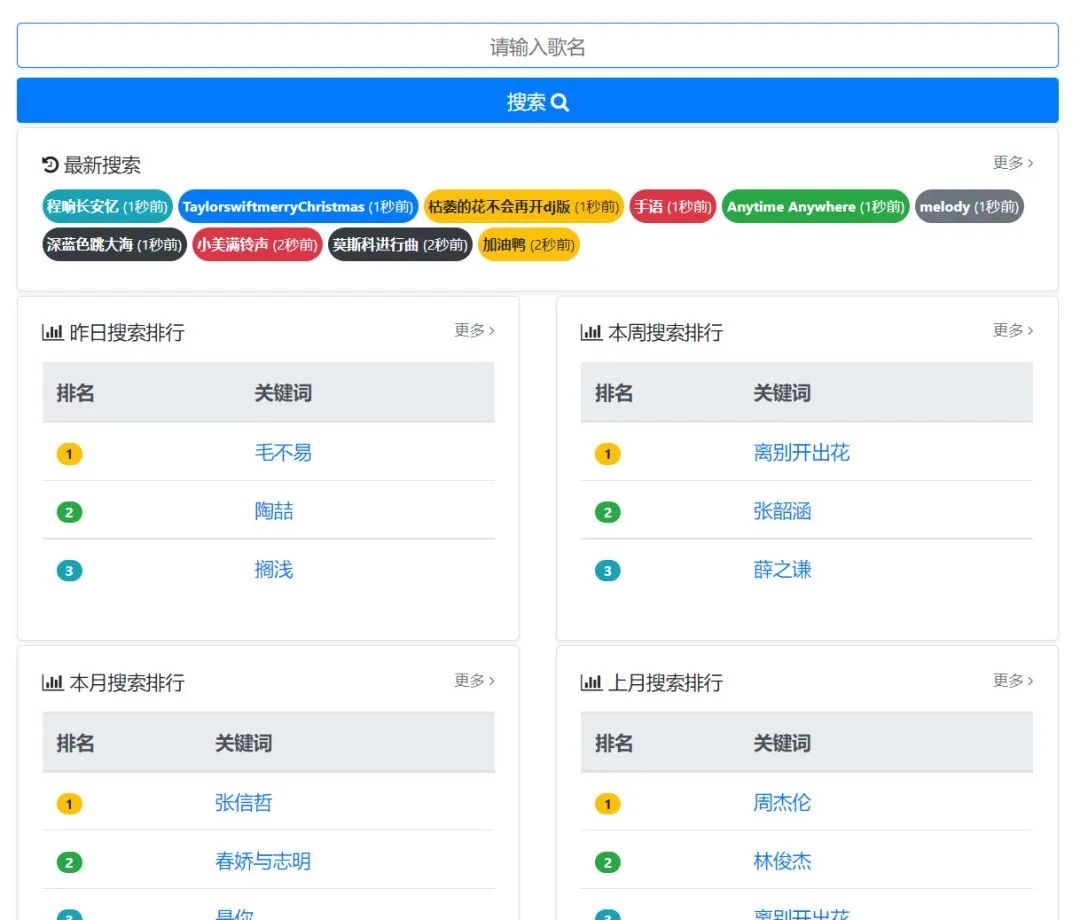Viewport: 1080px width, 920px height.
Task: Select the 莫斯科进行曲 search tag
Action: (x=399, y=244)
